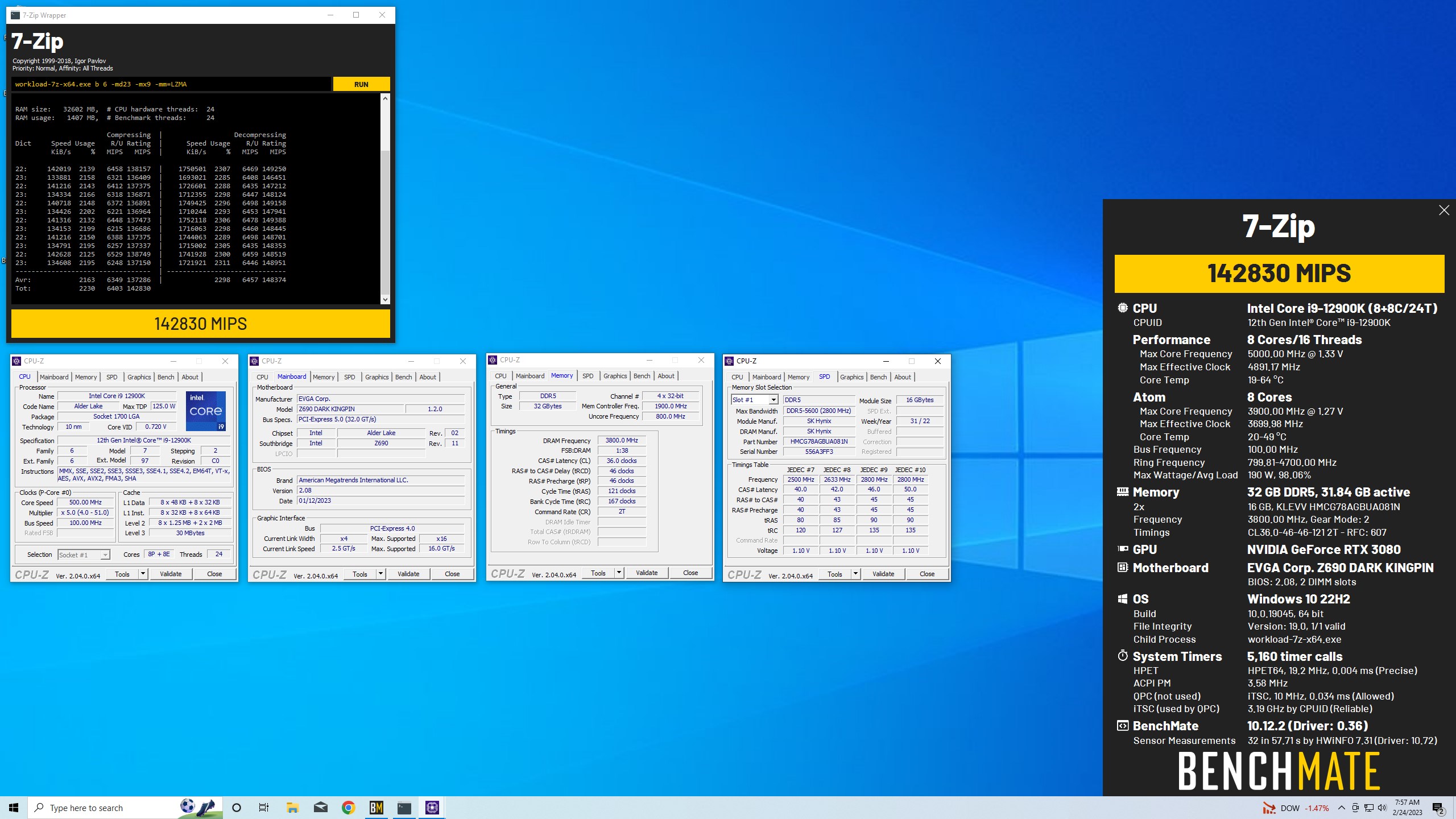Run the 7-Zip benchmark with RUN button

(x=361, y=84)
